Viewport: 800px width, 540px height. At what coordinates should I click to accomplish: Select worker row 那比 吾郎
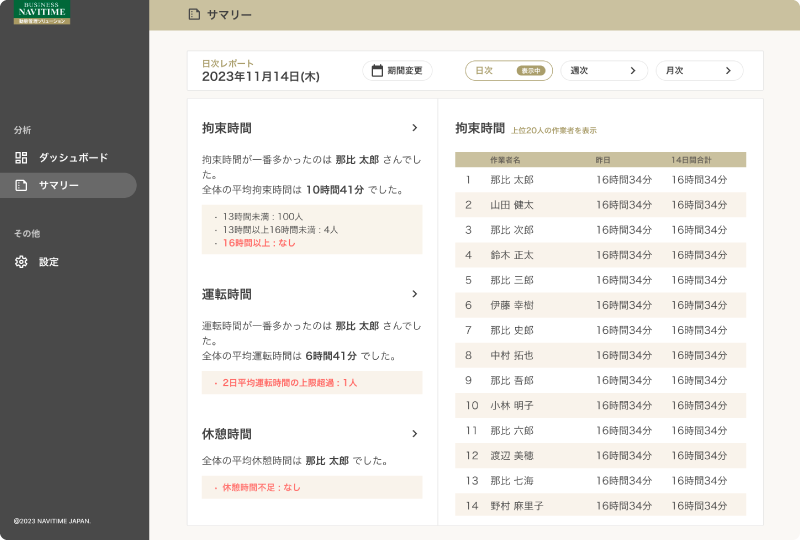coord(601,380)
